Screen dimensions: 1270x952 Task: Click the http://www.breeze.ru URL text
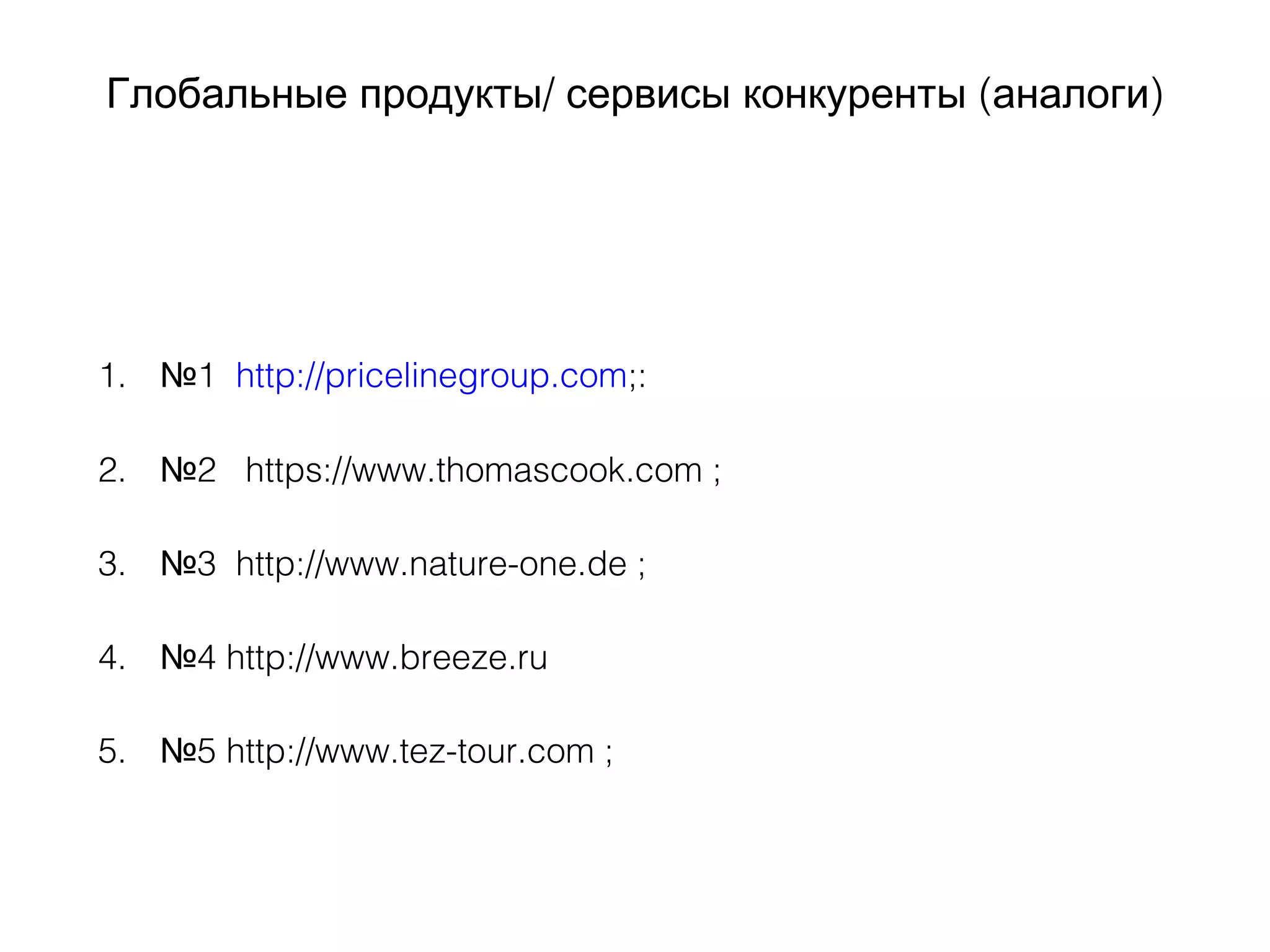(x=387, y=658)
